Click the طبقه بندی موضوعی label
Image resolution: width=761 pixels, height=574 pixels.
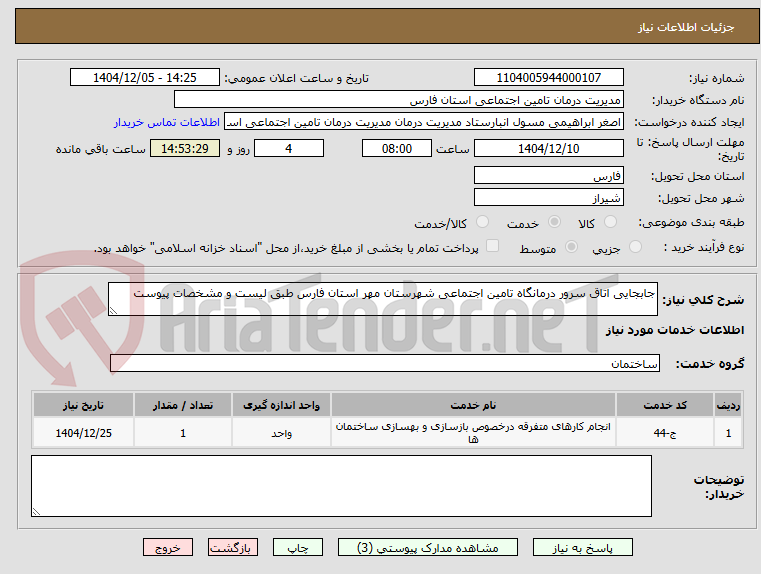click(x=691, y=223)
